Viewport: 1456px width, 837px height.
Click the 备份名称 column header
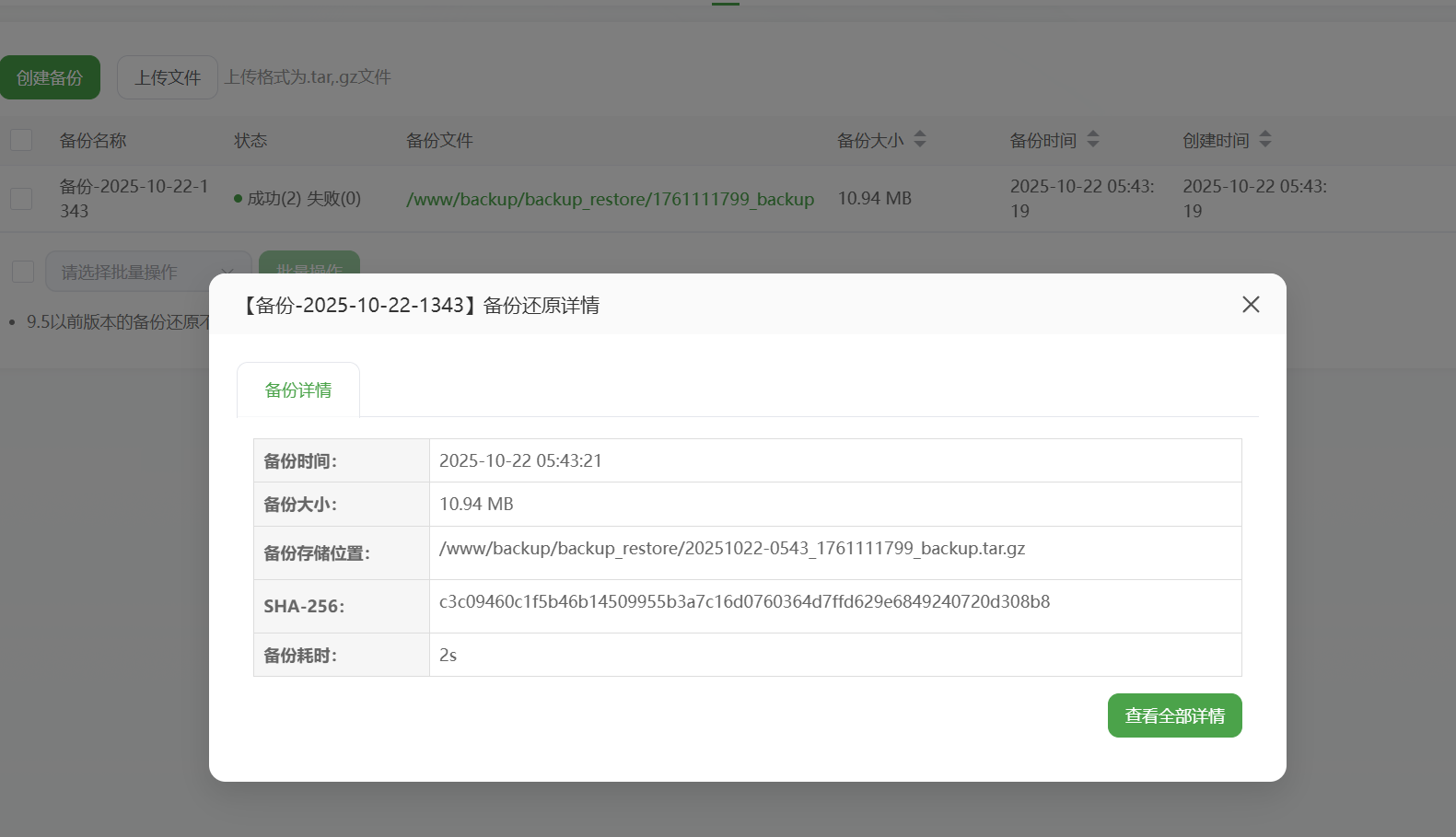tap(93, 141)
